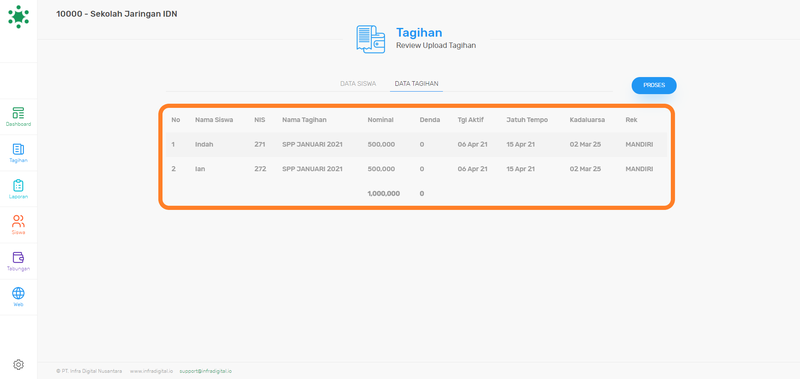
Task: Click NIS value 272
Action: pyautogui.click(x=260, y=169)
